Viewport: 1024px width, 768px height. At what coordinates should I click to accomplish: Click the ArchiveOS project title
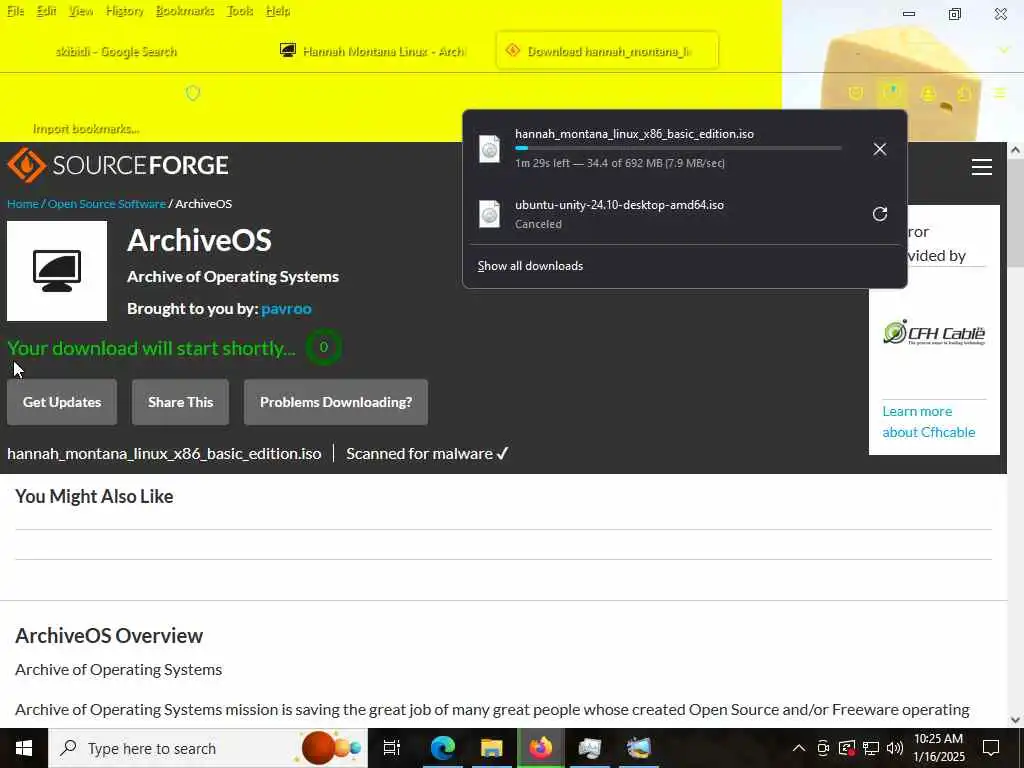click(199, 240)
